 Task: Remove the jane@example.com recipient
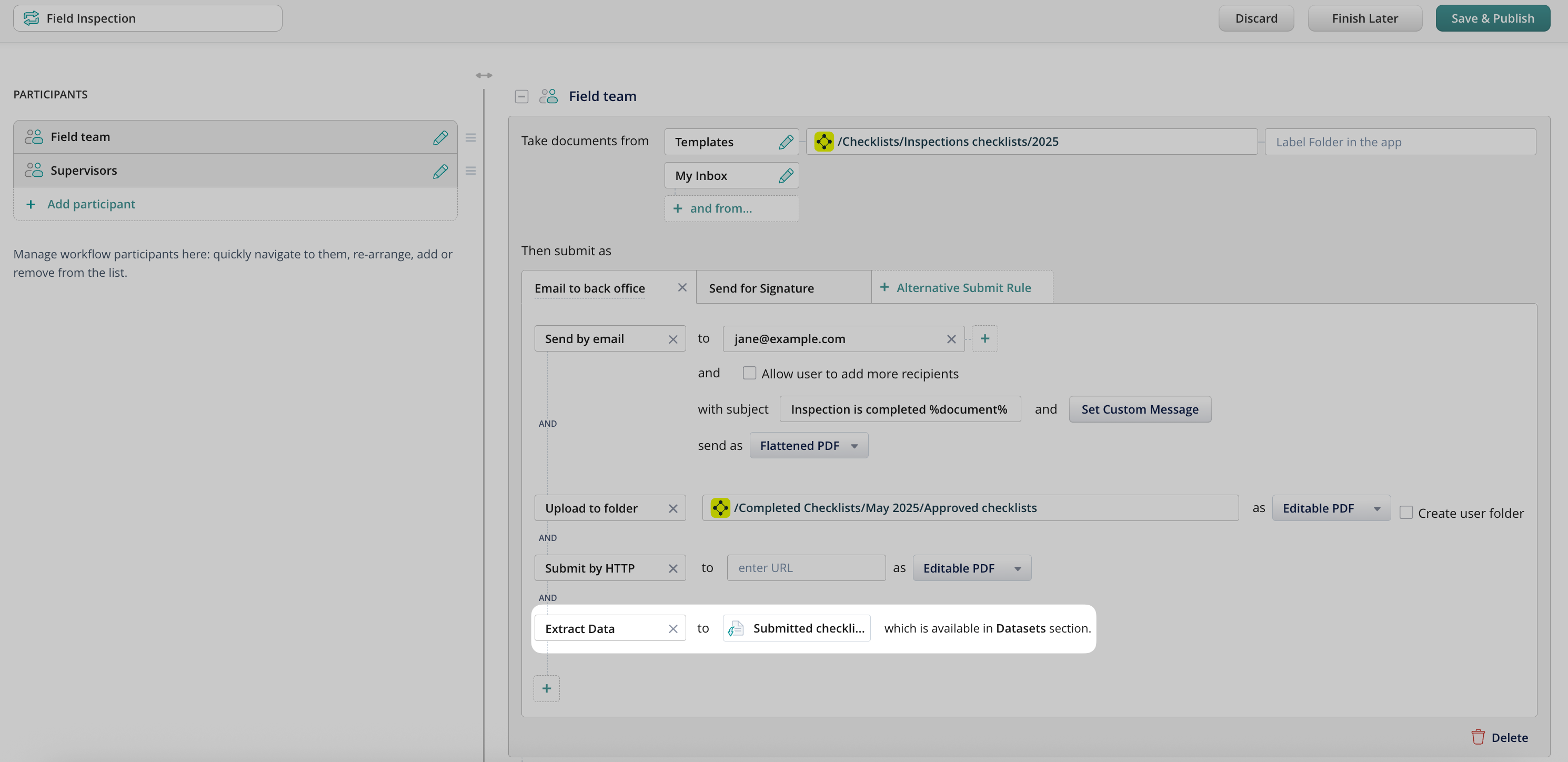[x=951, y=339]
